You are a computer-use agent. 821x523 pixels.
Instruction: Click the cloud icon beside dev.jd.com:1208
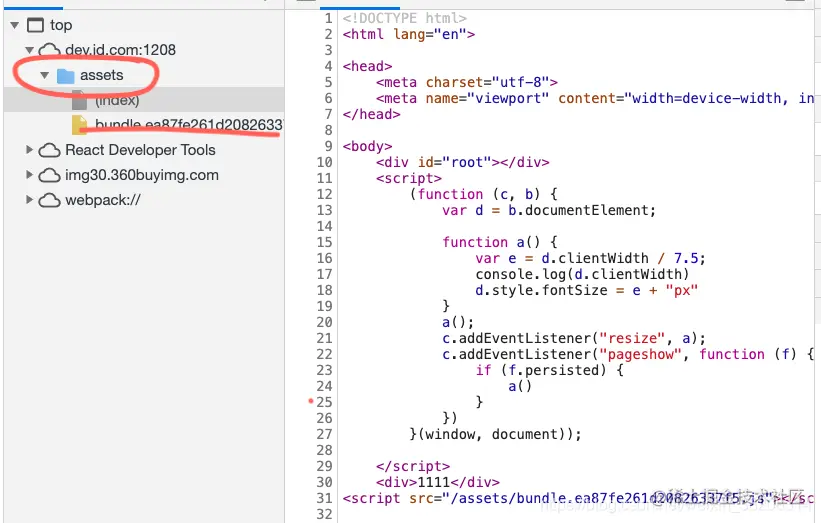[49, 50]
